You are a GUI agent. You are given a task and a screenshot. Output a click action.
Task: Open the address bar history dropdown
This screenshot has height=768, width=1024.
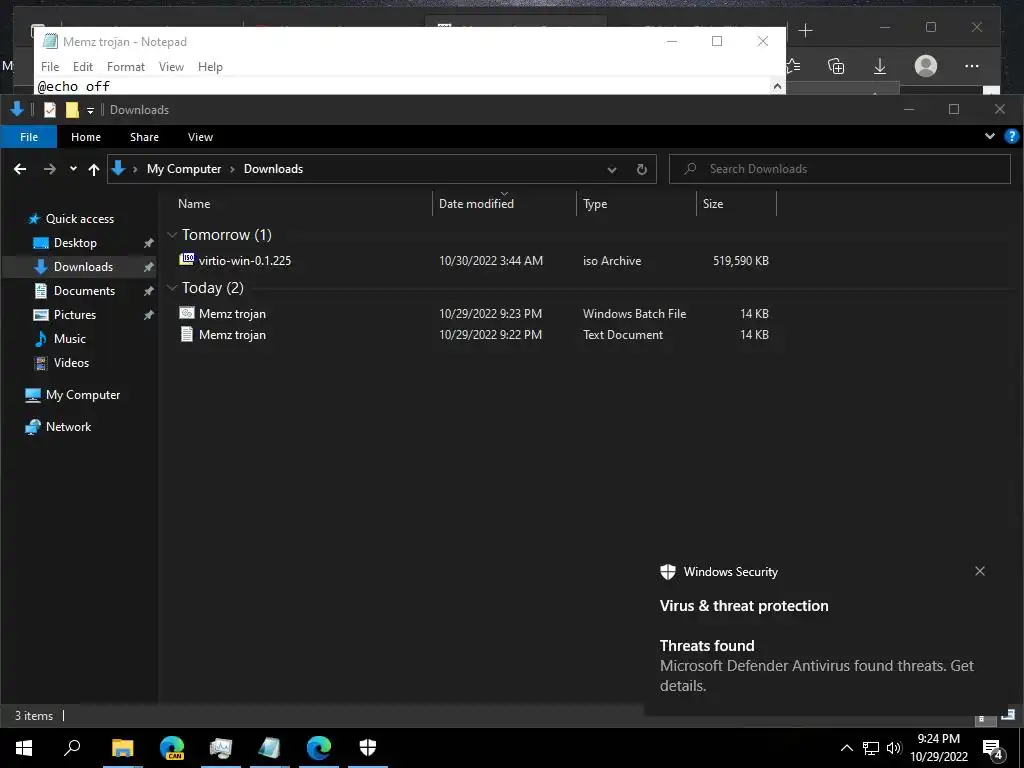[611, 170]
